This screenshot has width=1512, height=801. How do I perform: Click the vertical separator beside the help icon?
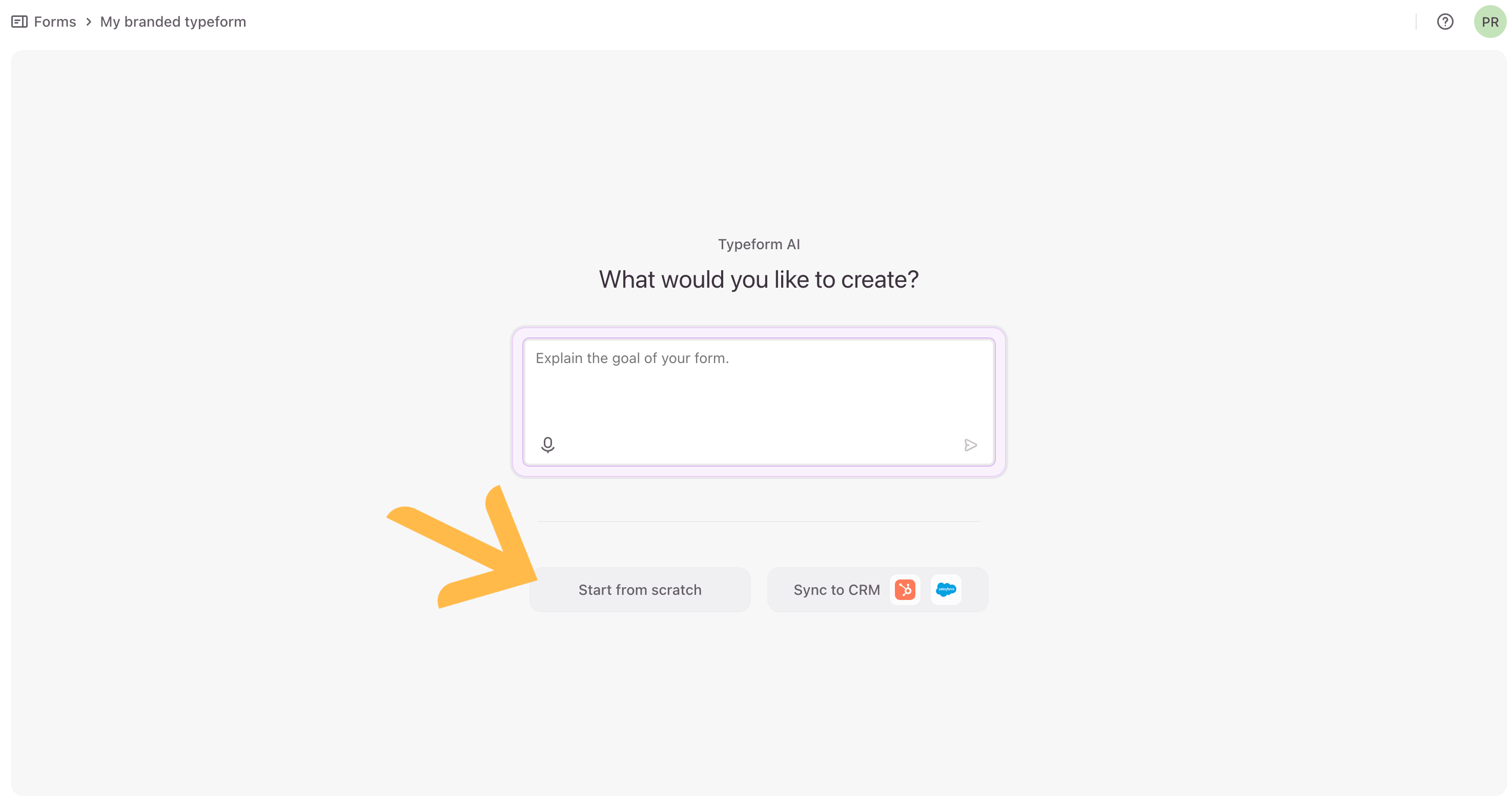tap(1416, 22)
